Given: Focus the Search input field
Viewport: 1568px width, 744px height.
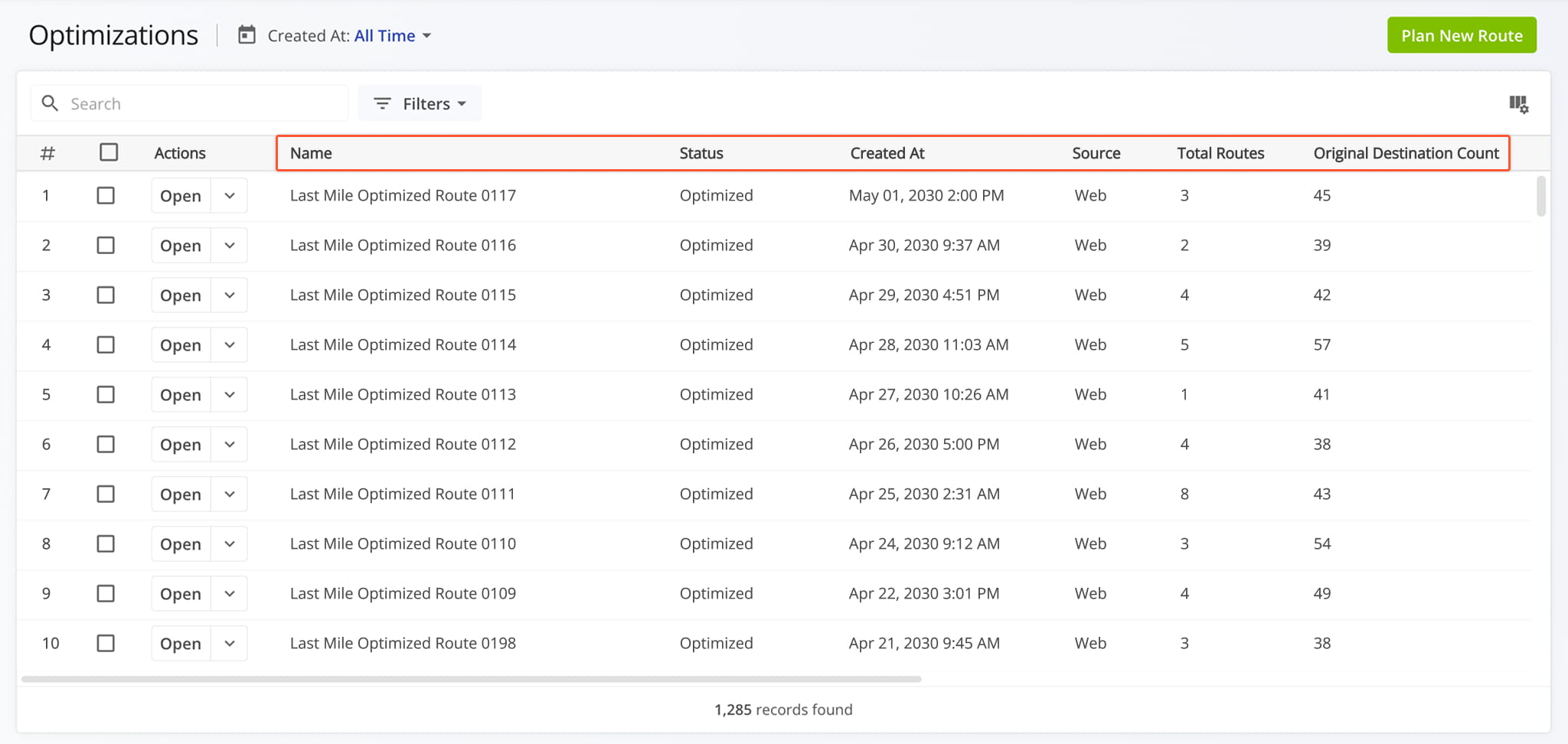Looking at the screenshot, I should pos(190,103).
